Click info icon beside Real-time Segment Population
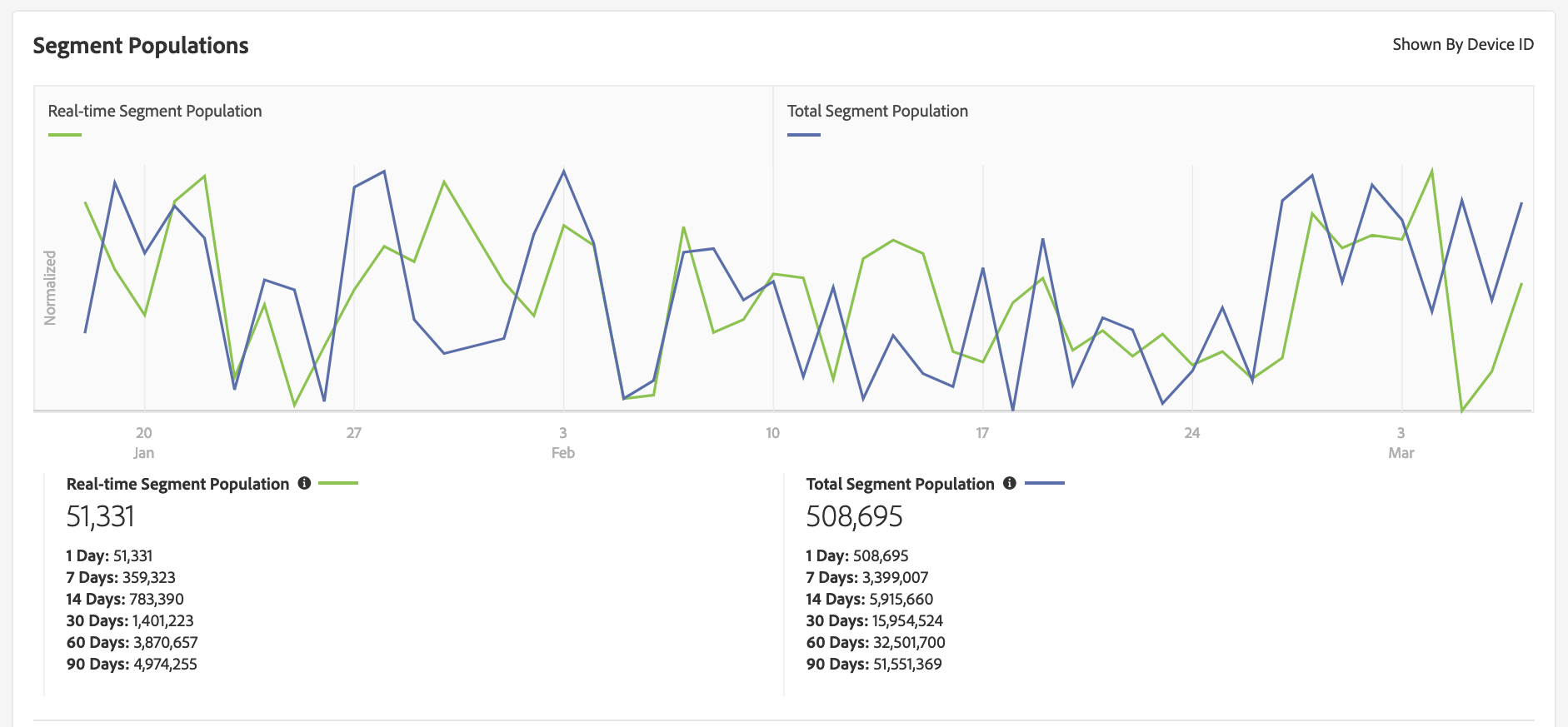Viewport: 1568px width, 727px height. 304,483
